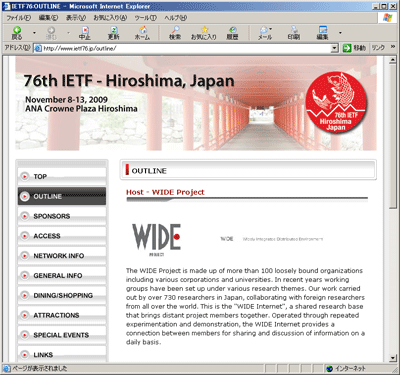Open the SPECIAL EVENTS page

tap(62, 335)
